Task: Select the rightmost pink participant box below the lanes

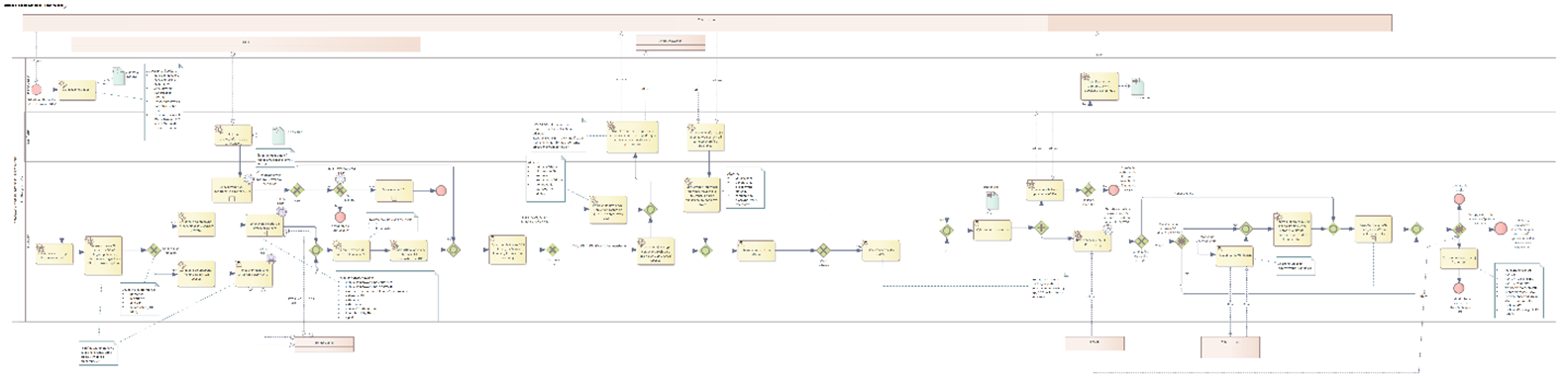Action: (1230, 346)
